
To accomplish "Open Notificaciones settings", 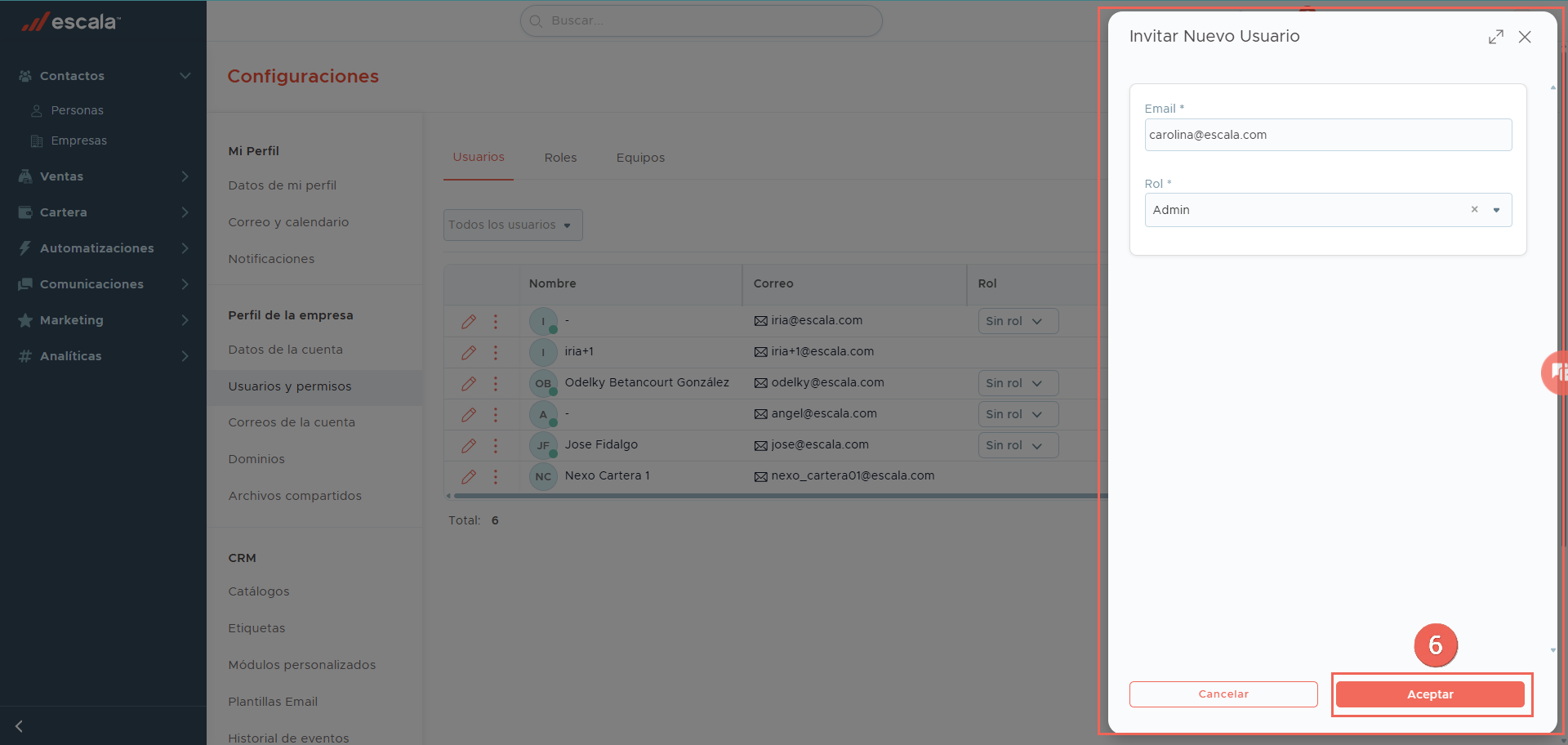I will pyautogui.click(x=271, y=259).
